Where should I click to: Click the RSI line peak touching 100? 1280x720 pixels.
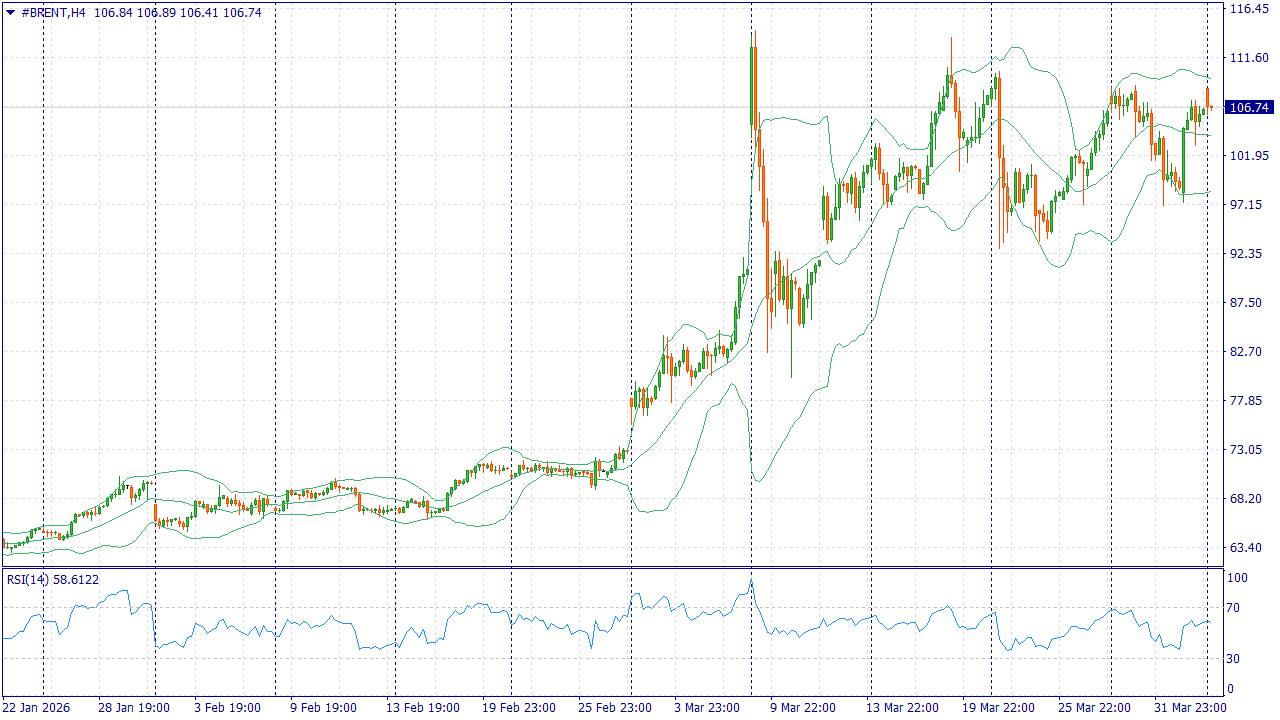(x=751, y=581)
